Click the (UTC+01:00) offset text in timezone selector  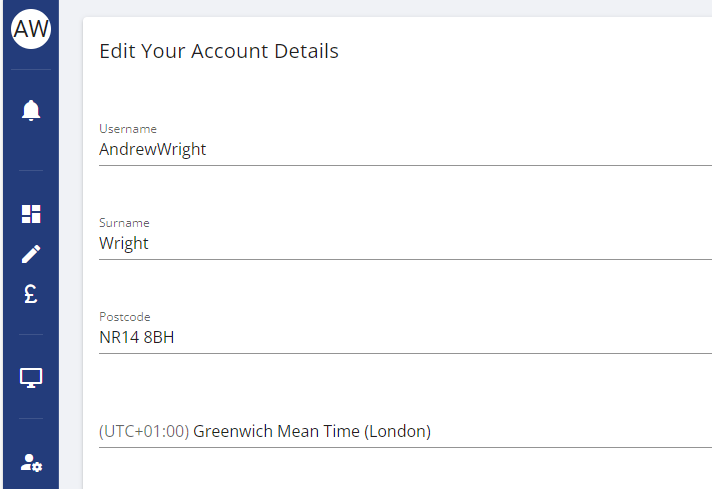click(144, 431)
